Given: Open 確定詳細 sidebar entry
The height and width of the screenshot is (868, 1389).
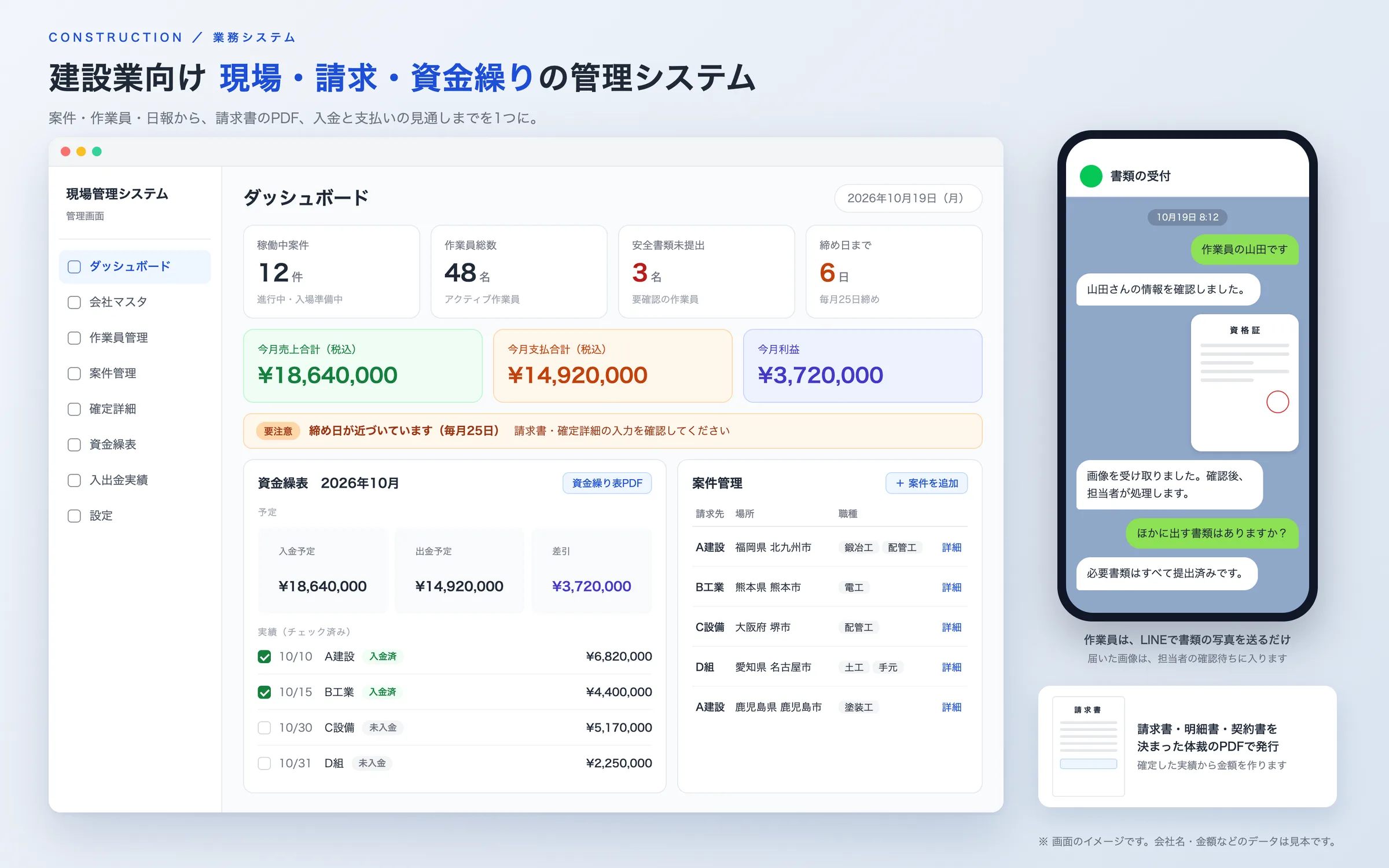Looking at the screenshot, I should click(135, 409).
